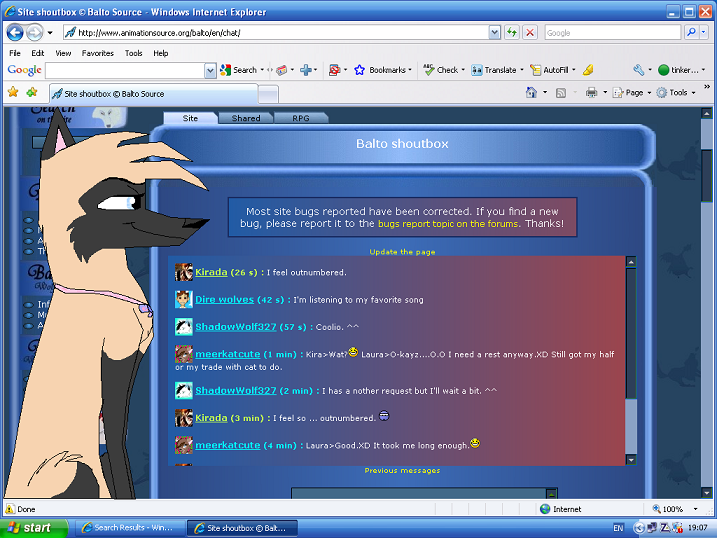717x538 pixels.
Task: Open the View menu
Action: click(x=63, y=53)
